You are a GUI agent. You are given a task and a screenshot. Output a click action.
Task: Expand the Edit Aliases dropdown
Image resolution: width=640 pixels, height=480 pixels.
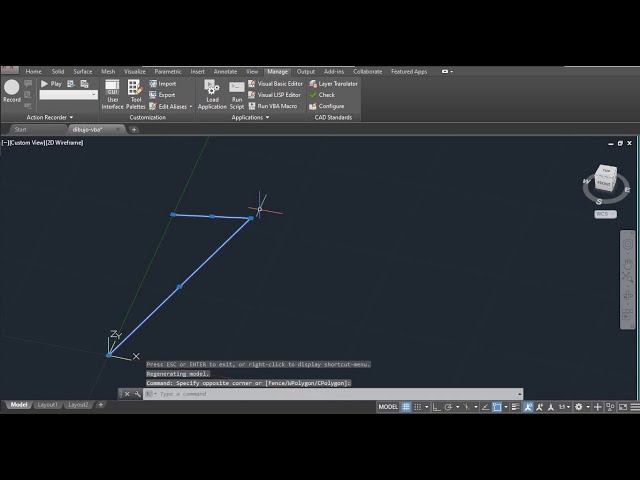coord(191,106)
